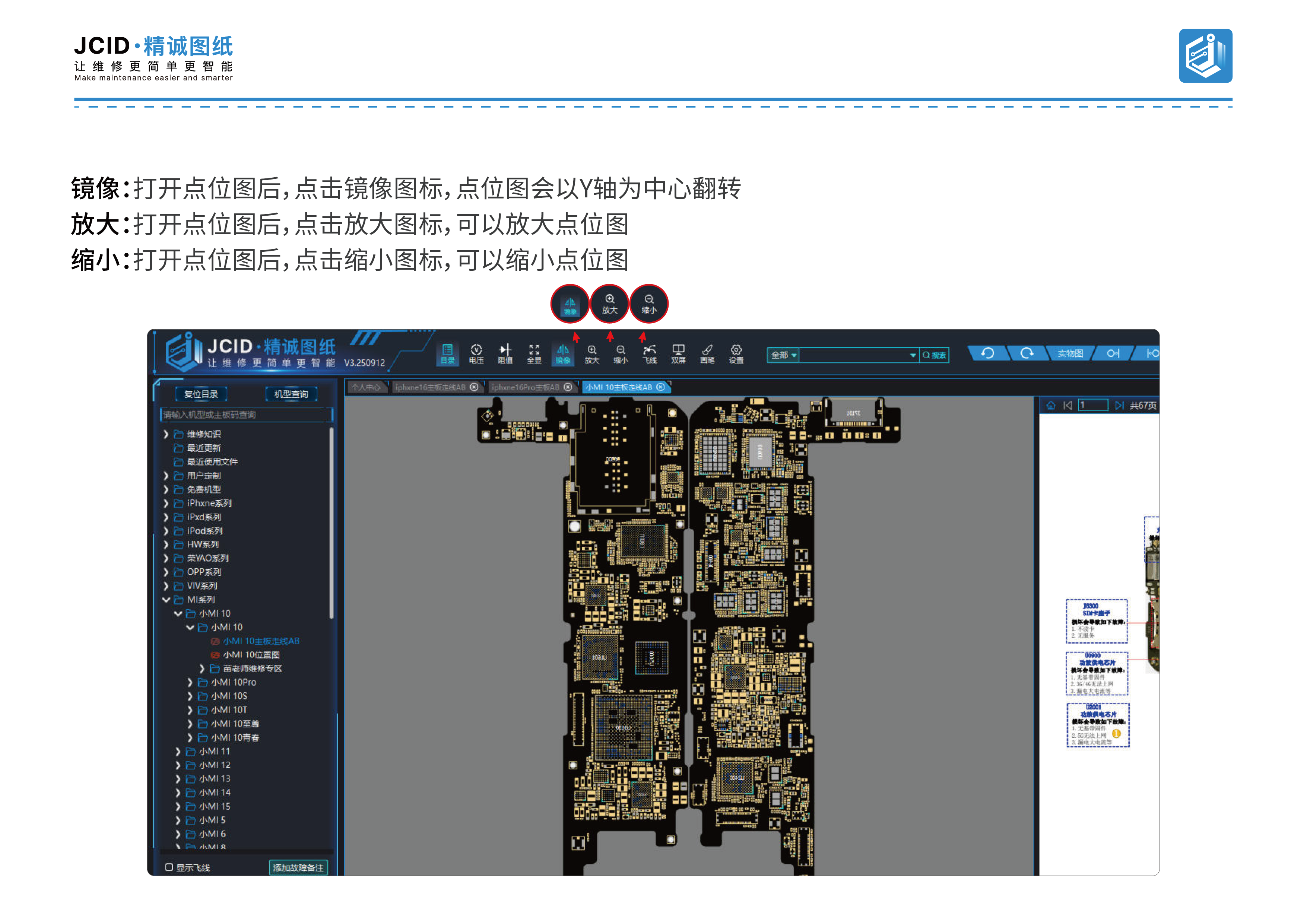Viewport: 1307px width, 924px height.
Task: Expand the 小MI 10Pro folder
Action: click(190, 682)
